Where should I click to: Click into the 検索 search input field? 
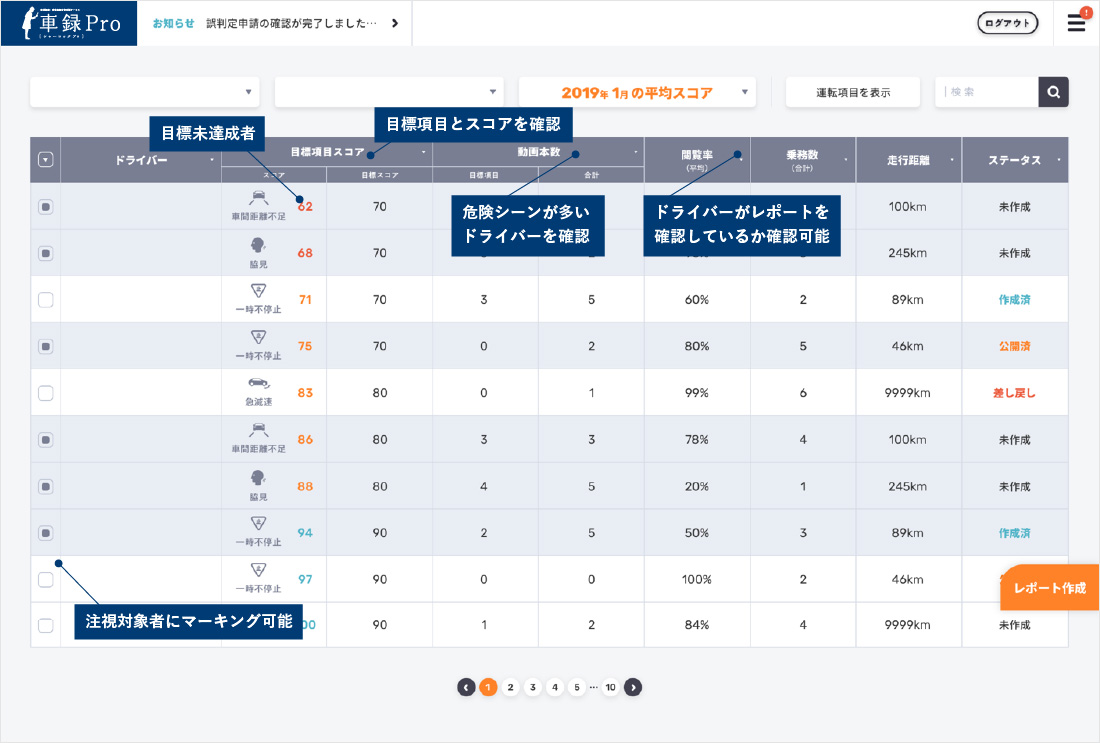pos(986,92)
